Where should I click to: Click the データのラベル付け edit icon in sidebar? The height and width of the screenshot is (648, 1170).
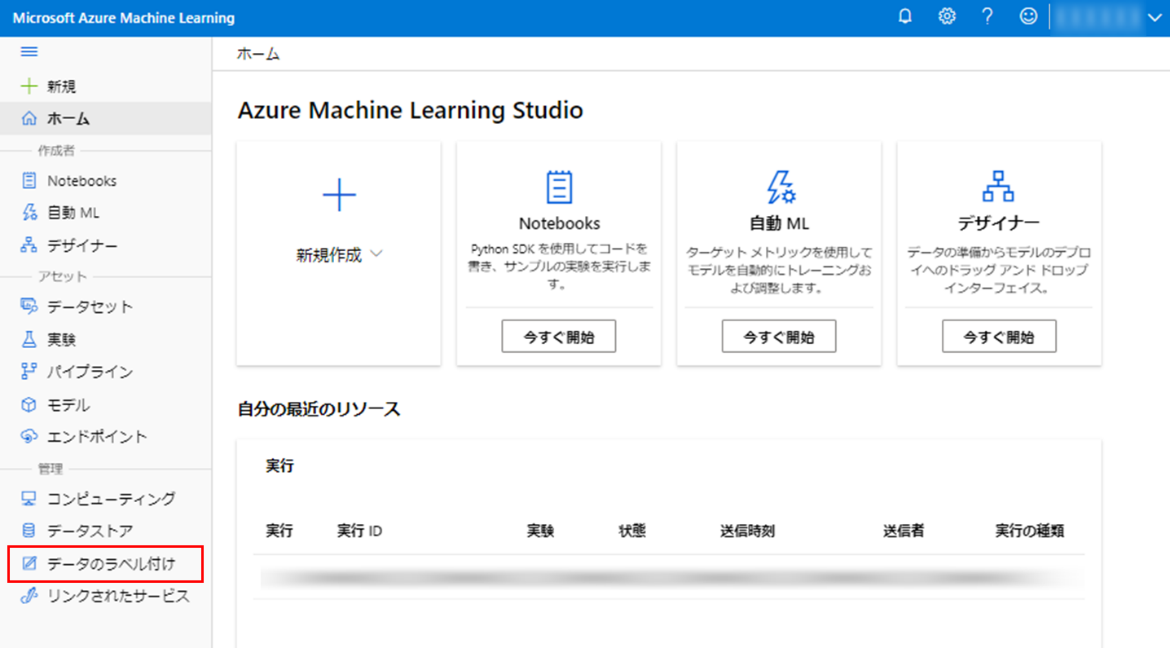click(x=29, y=563)
